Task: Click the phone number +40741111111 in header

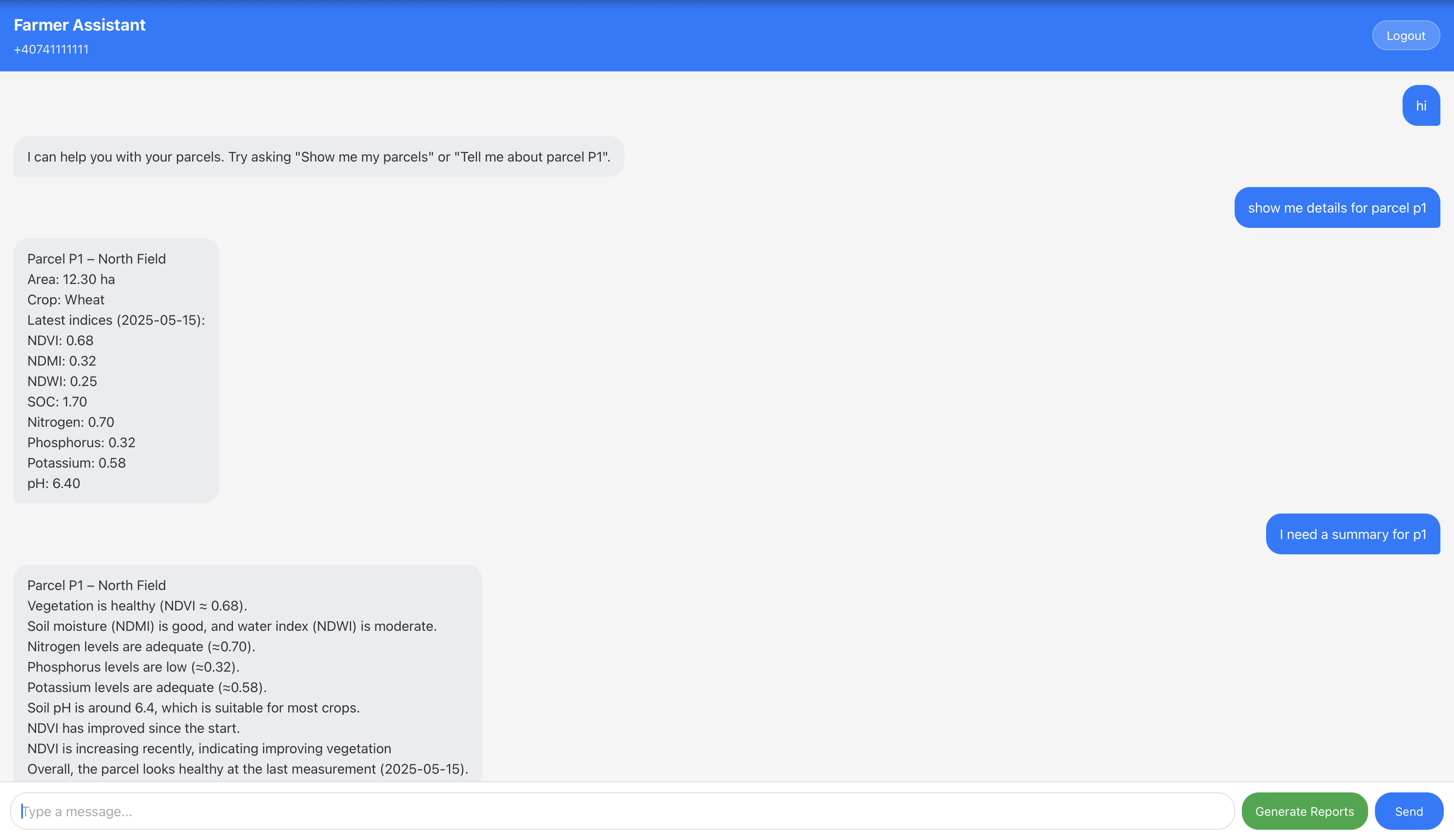Action: (51, 50)
